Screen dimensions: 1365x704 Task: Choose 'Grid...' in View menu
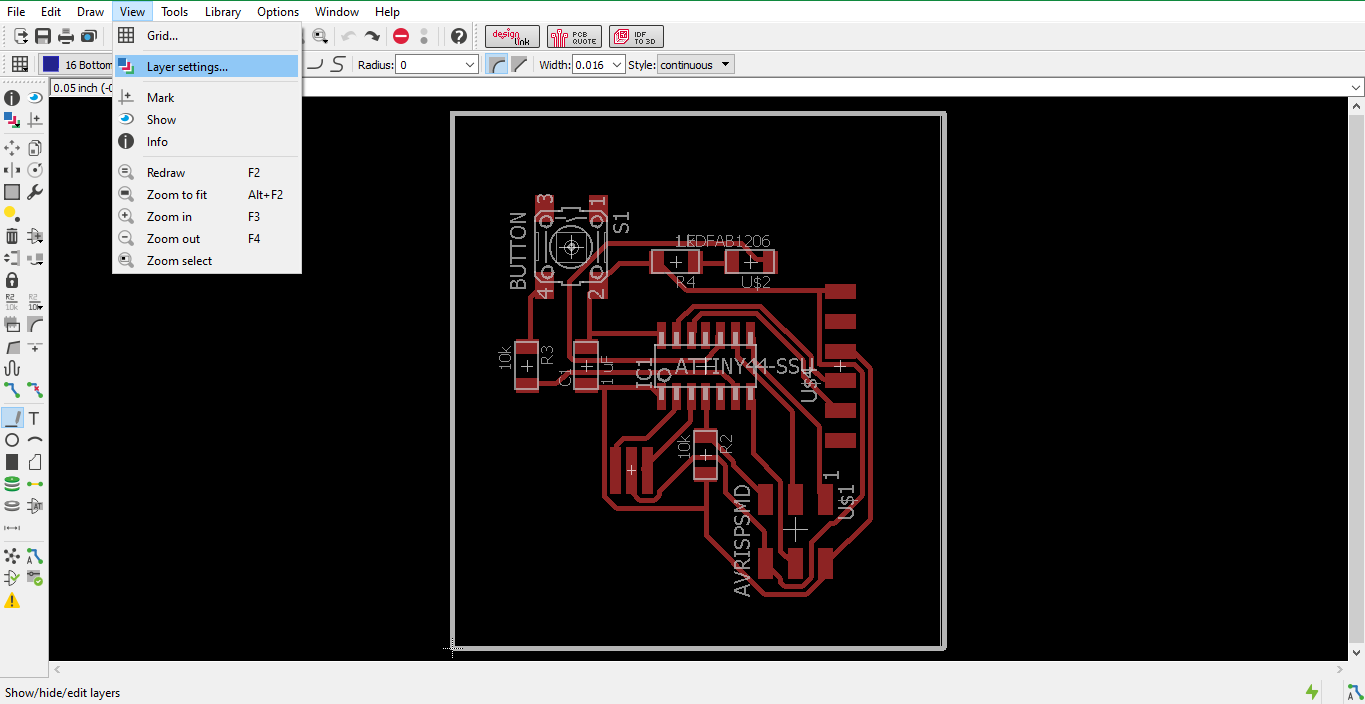tap(207, 36)
